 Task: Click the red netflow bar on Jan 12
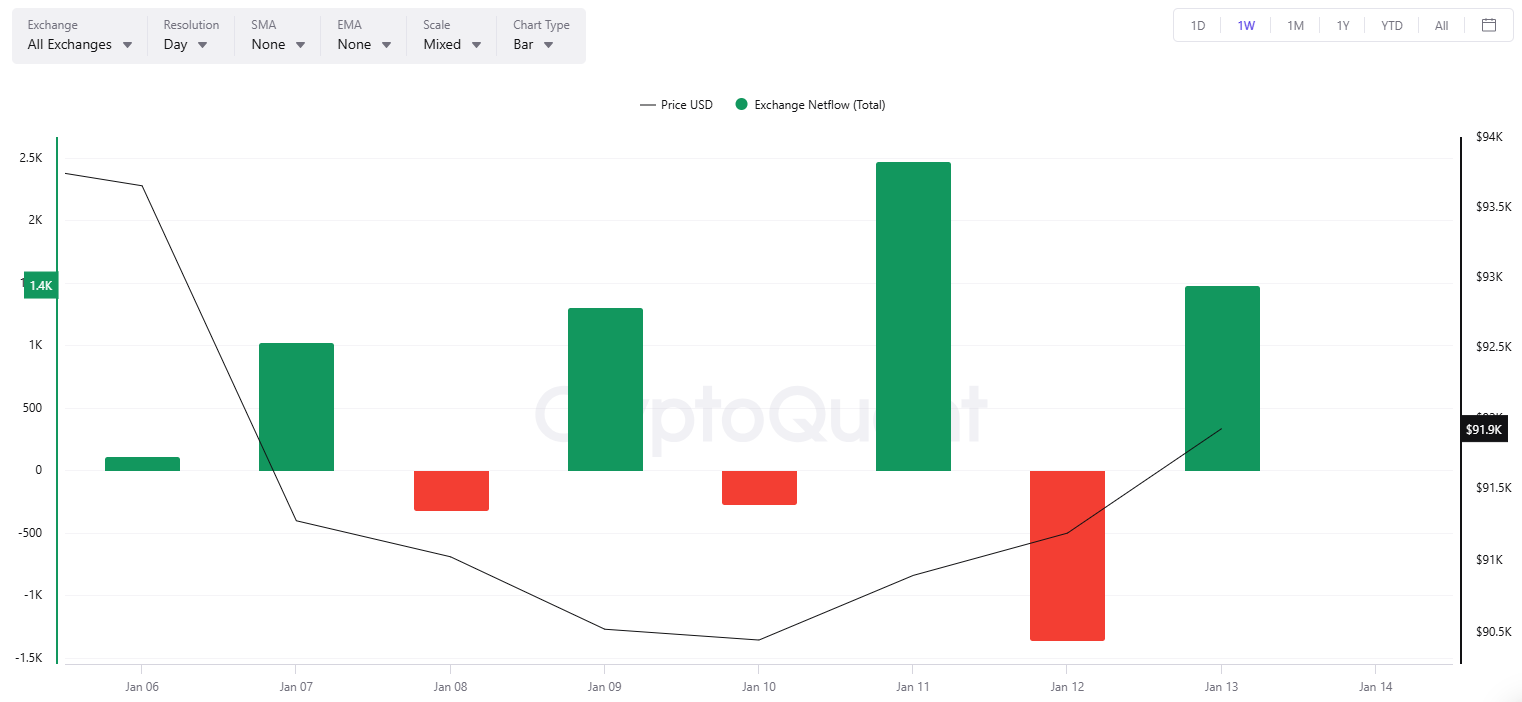coord(1067,555)
